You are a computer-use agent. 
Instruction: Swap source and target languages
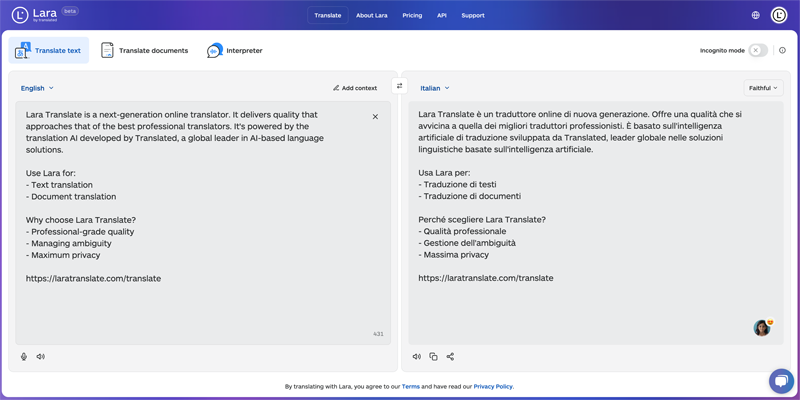point(400,87)
